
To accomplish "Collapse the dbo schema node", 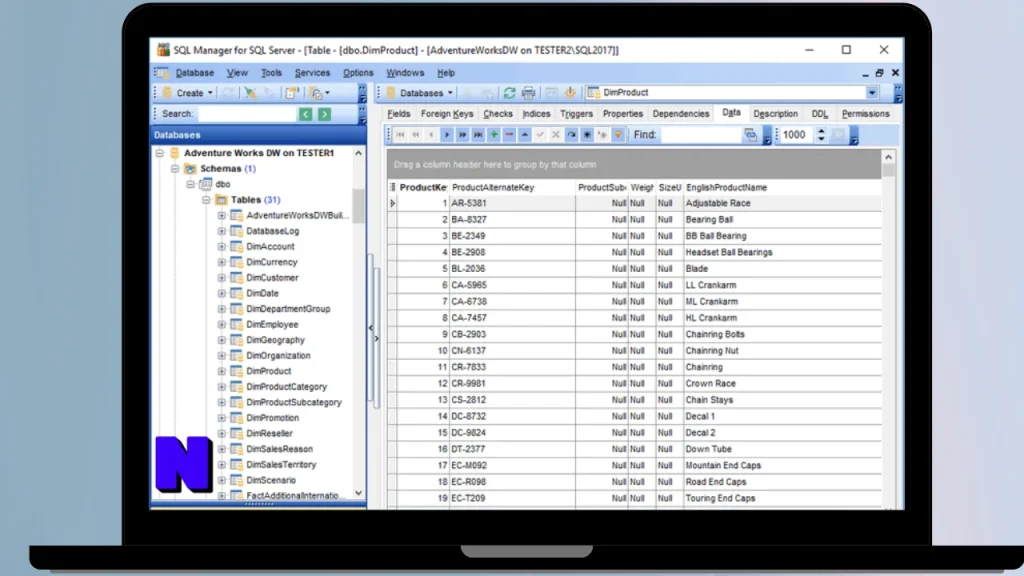I will tap(190, 184).
